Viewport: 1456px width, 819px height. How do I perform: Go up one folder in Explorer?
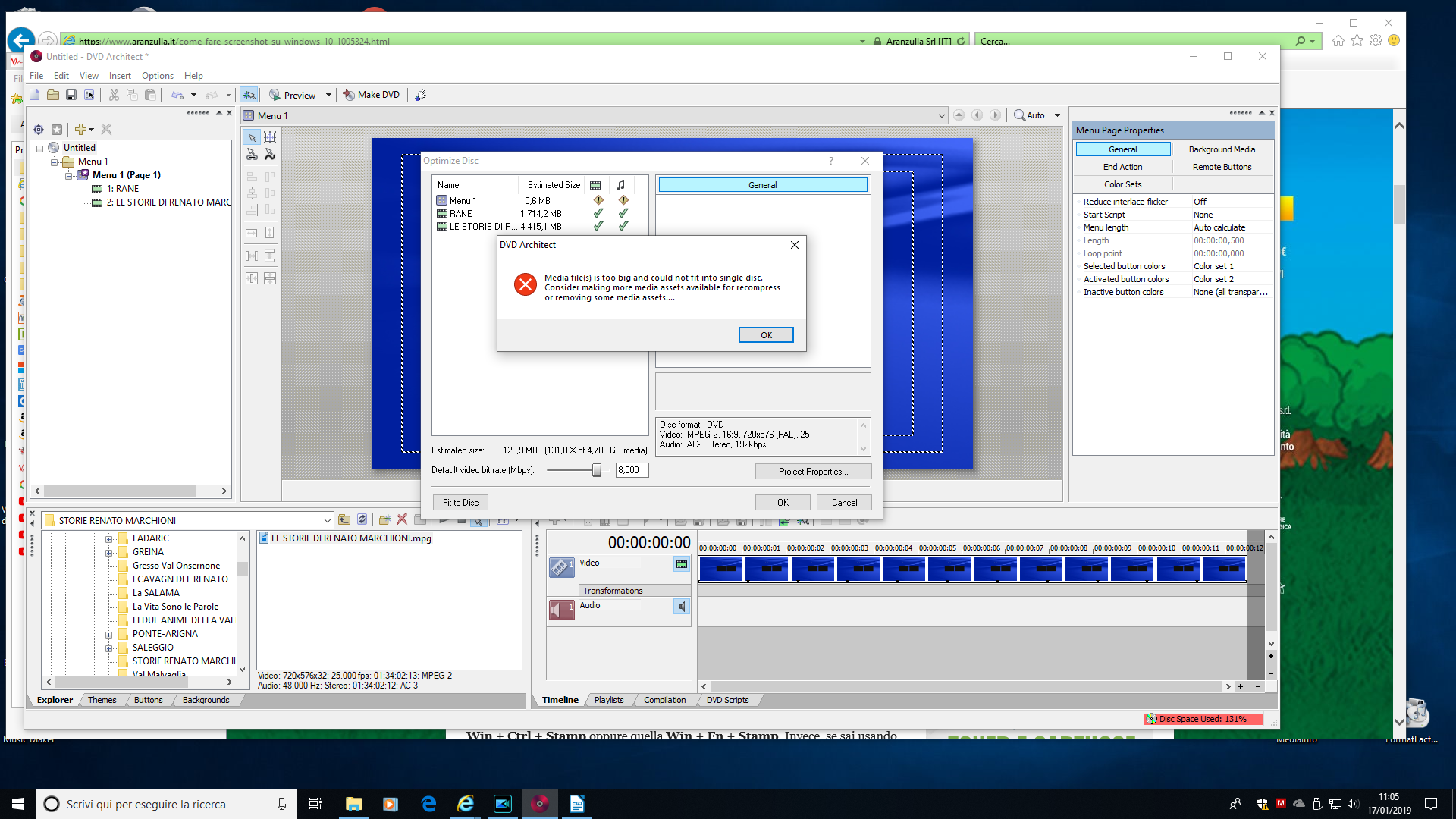(x=344, y=519)
